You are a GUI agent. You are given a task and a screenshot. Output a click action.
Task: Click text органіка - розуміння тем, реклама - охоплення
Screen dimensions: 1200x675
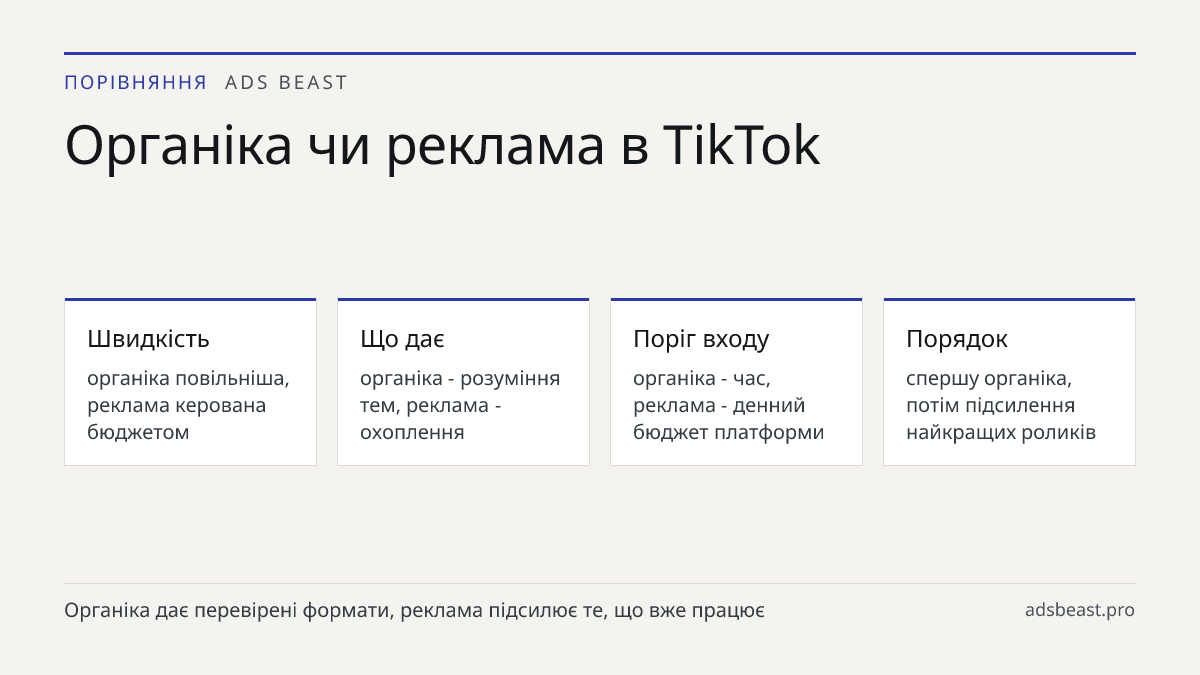tap(460, 405)
